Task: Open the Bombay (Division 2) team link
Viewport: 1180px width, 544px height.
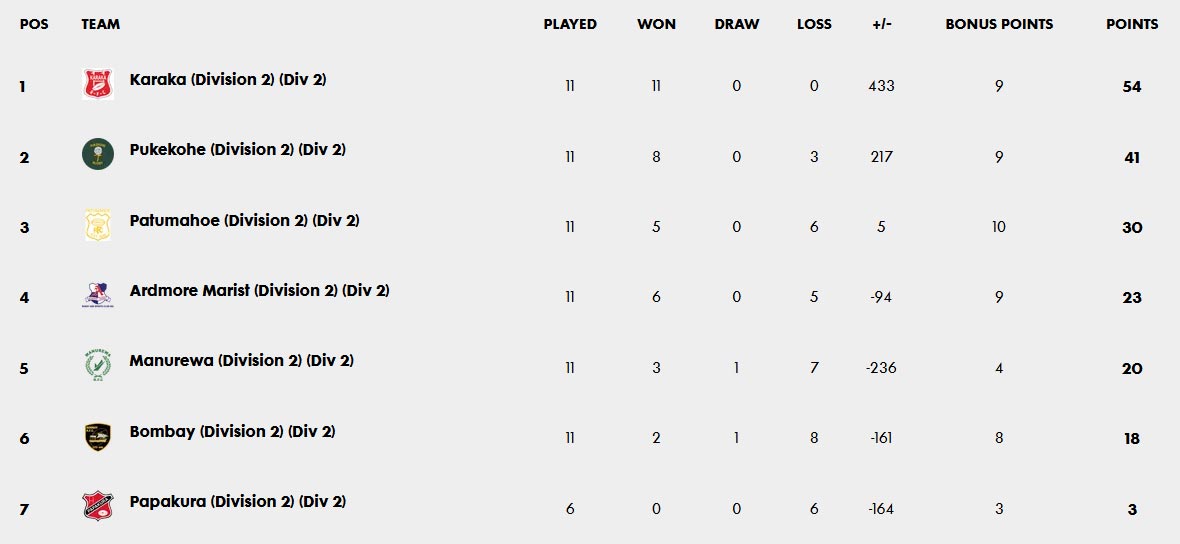Action: click(232, 432)
